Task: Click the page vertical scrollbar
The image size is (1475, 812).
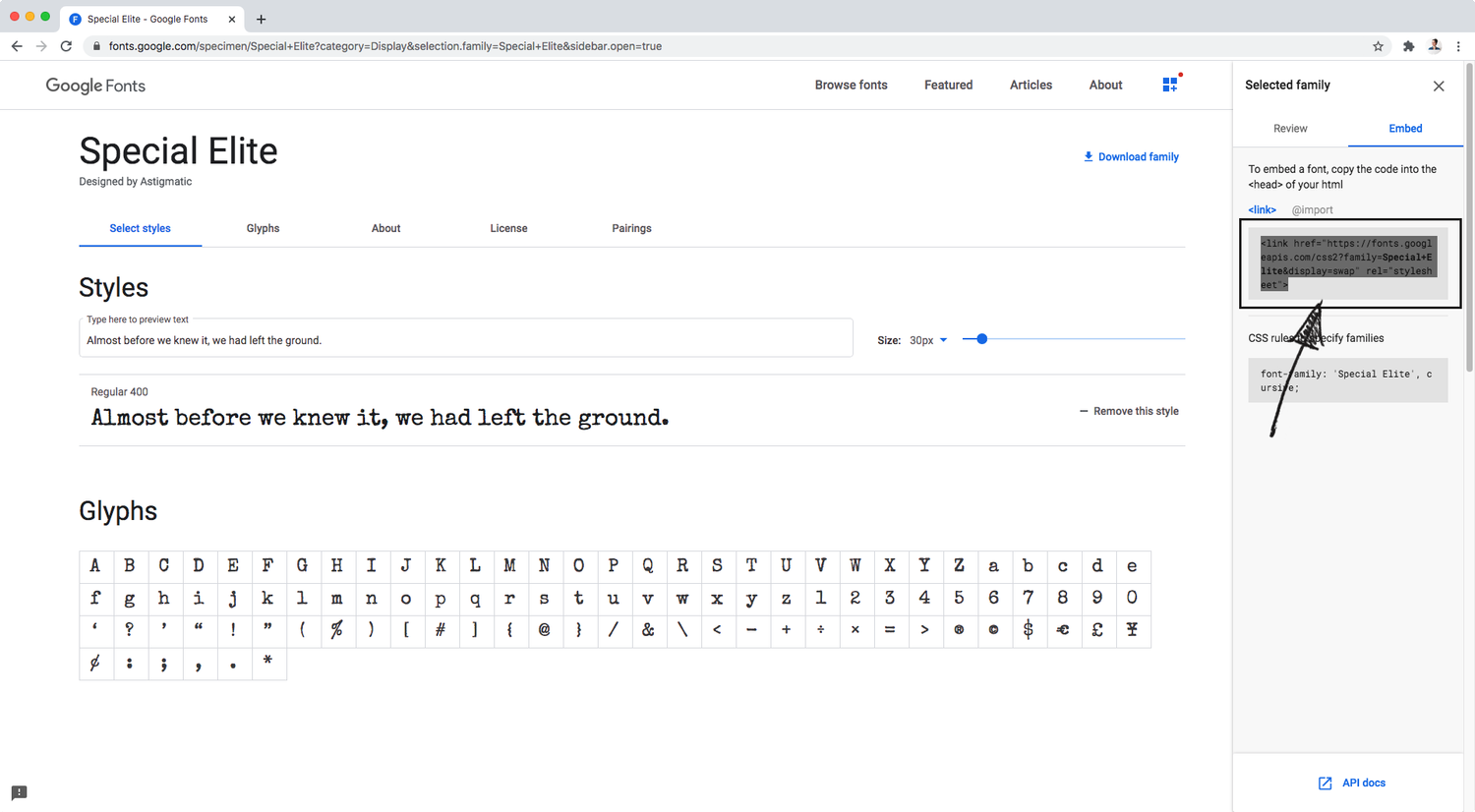Action: click(x=1470, y=216)
